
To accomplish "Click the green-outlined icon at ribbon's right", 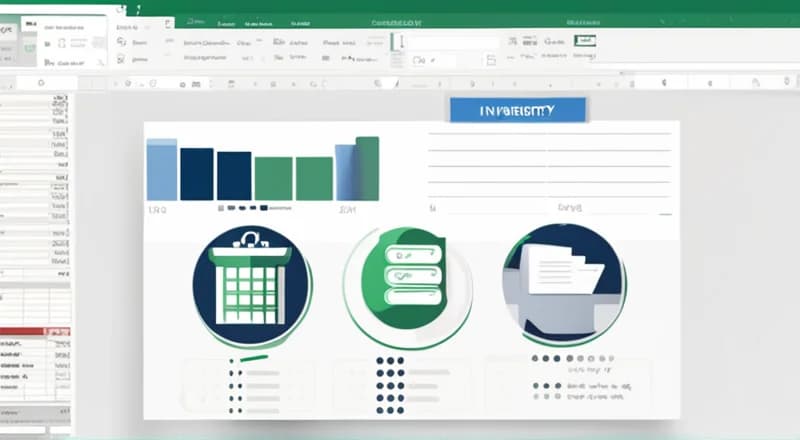I will pyautogui.click(x=583, y=41).
